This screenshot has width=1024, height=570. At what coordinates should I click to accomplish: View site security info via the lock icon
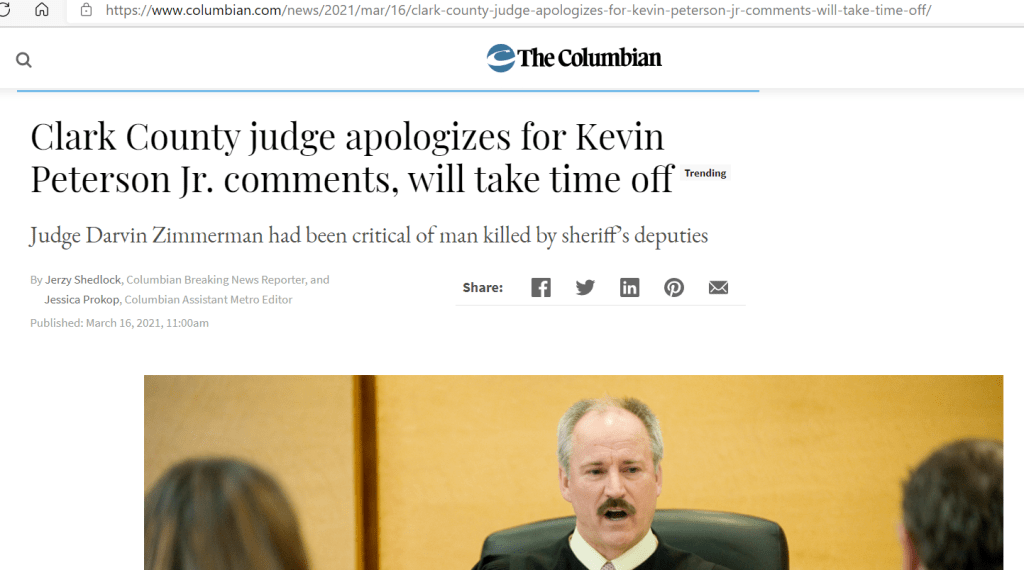click(86, 10)
